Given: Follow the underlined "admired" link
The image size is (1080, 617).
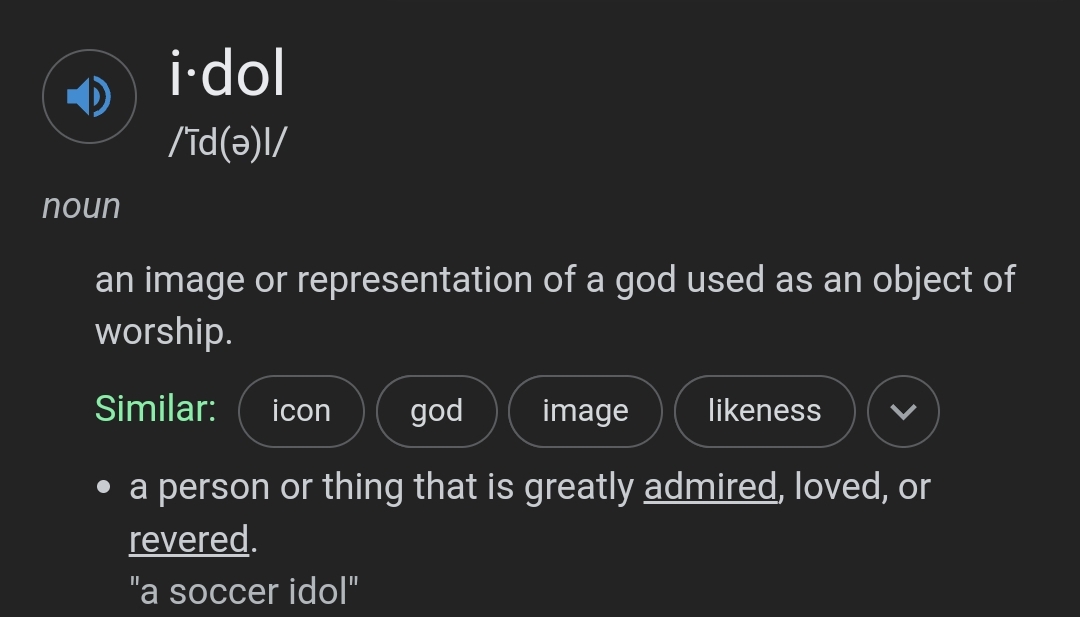Looking at the screenshot, I should [710, 487].
